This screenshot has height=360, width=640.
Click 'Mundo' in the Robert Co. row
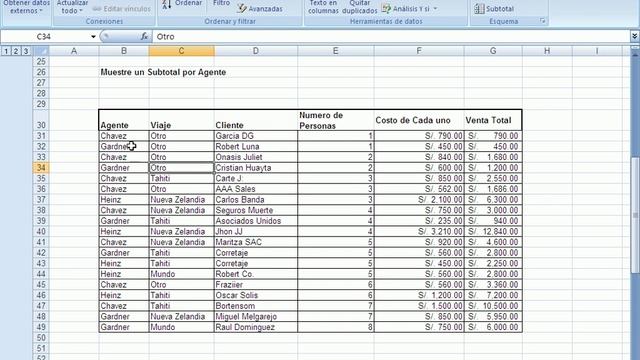click(x=181, y=274)
